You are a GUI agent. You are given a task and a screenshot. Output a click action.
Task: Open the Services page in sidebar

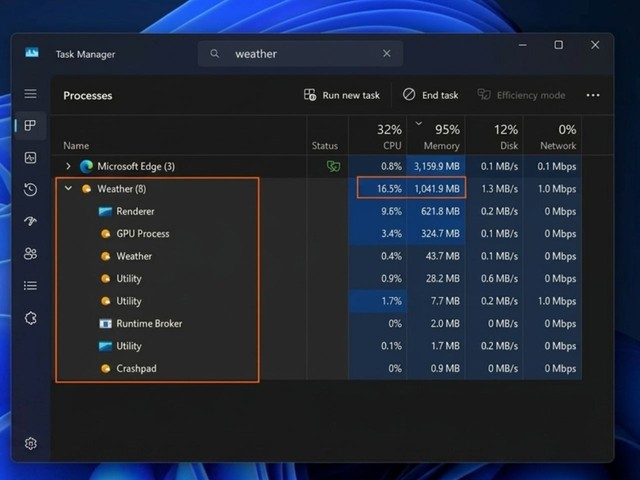coord(30,318)
